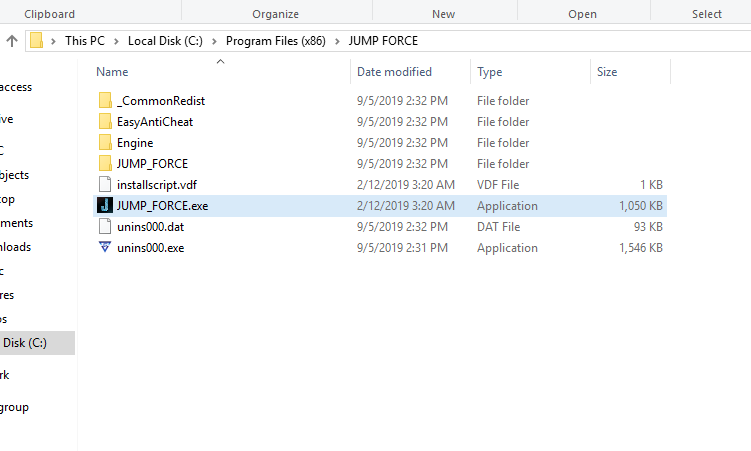Select the EasyAntiCheat folder name
This screenshot has height=451, width=751.
click(155, 122)
